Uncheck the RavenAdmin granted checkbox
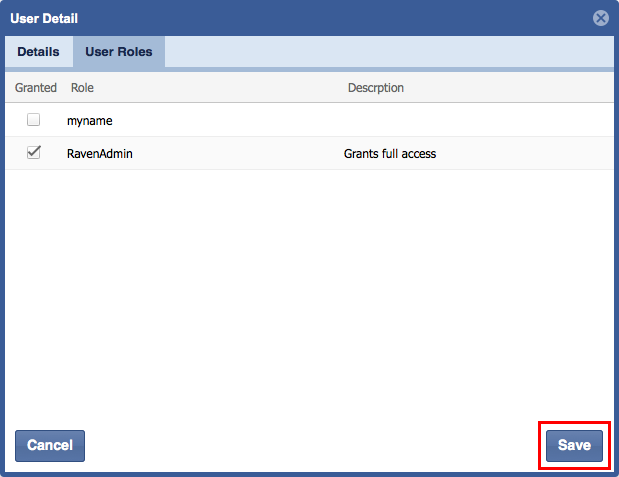Viewport: 619px width, 477px height. tap(34, 153)
